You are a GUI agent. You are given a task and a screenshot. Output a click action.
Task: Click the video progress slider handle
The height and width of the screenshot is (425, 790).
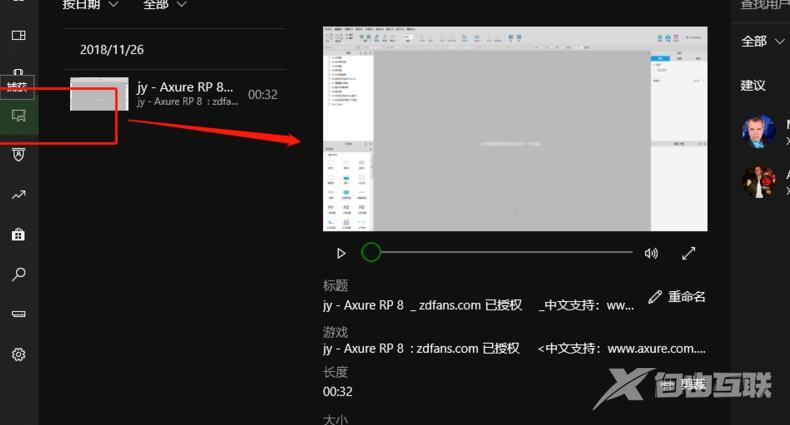(x=371, y=252)
